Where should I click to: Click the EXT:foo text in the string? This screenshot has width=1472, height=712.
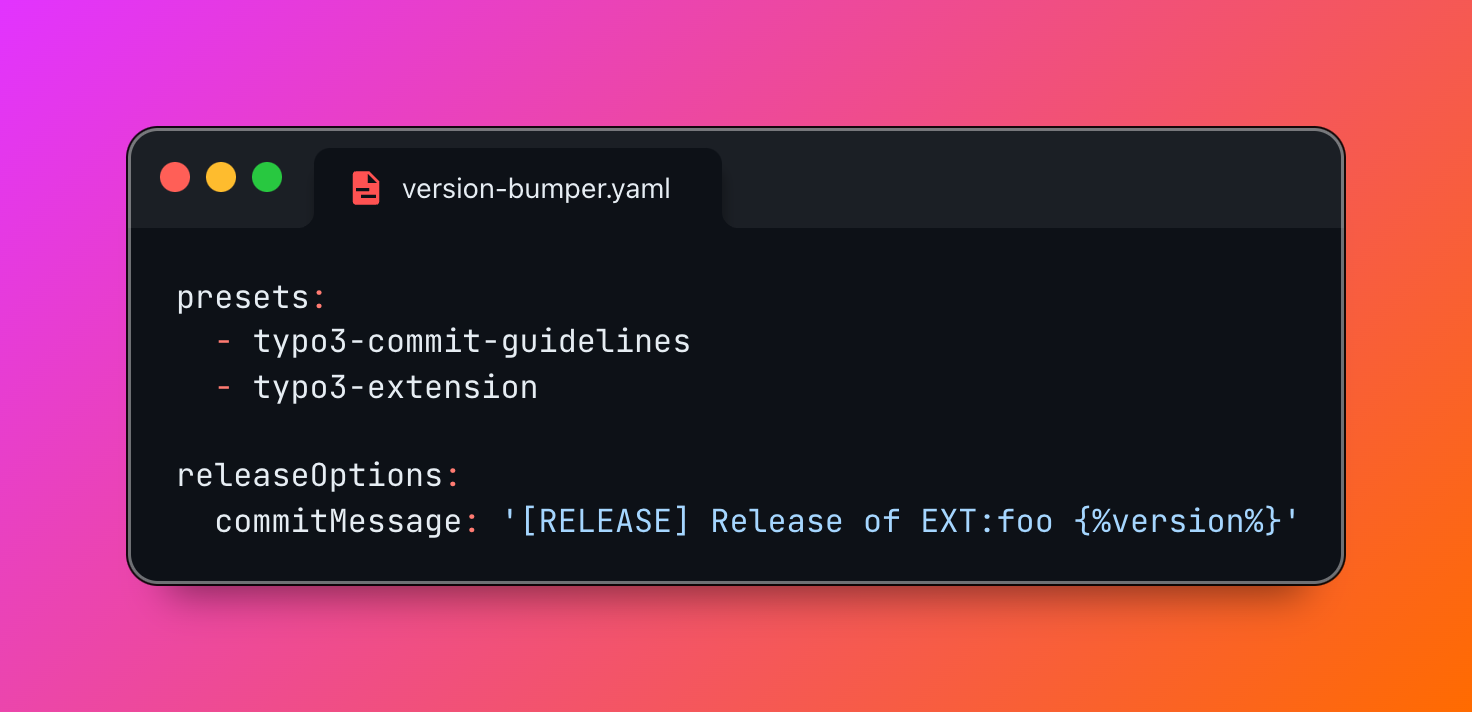[987, 521]
